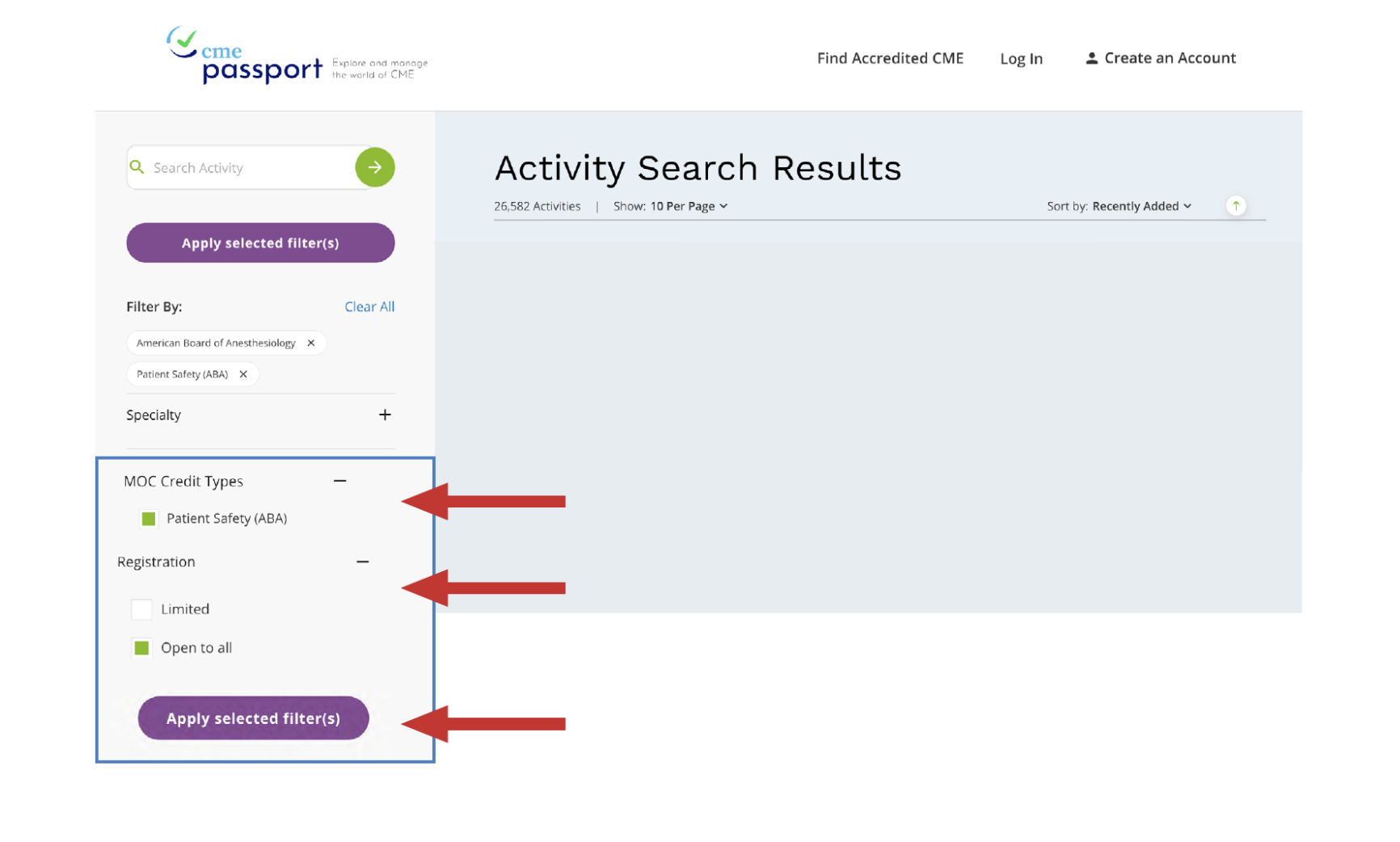Remove Patient Safety (ABA) filter chip
The width and height of the screenshot is (1400, 842).
243,374
